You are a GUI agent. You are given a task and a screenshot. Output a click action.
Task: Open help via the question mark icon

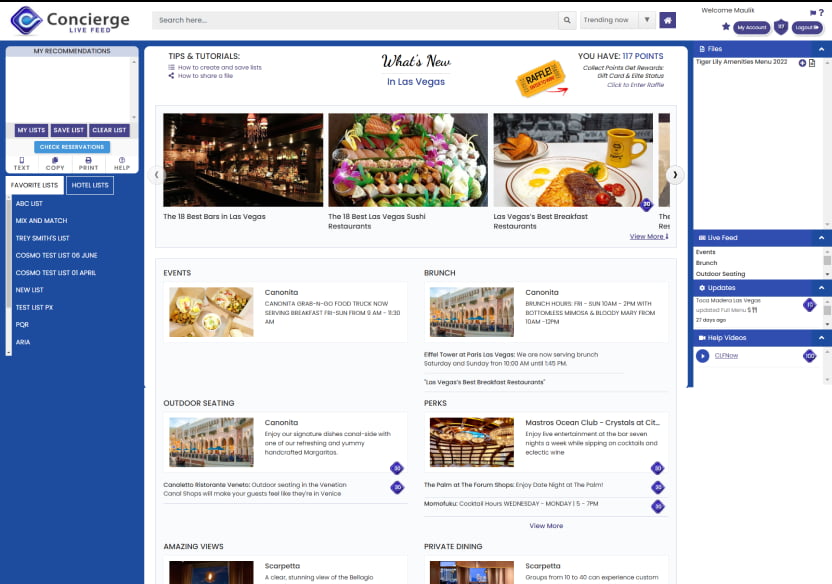pyautogui.click(x=821, y=12)
